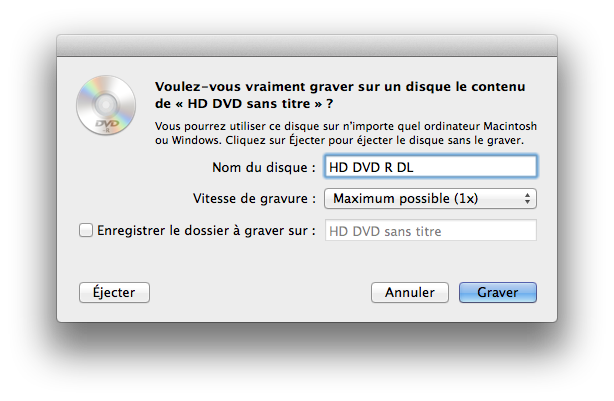
Task: Click the Vitesse de gravure label
Action: point(254,199)
